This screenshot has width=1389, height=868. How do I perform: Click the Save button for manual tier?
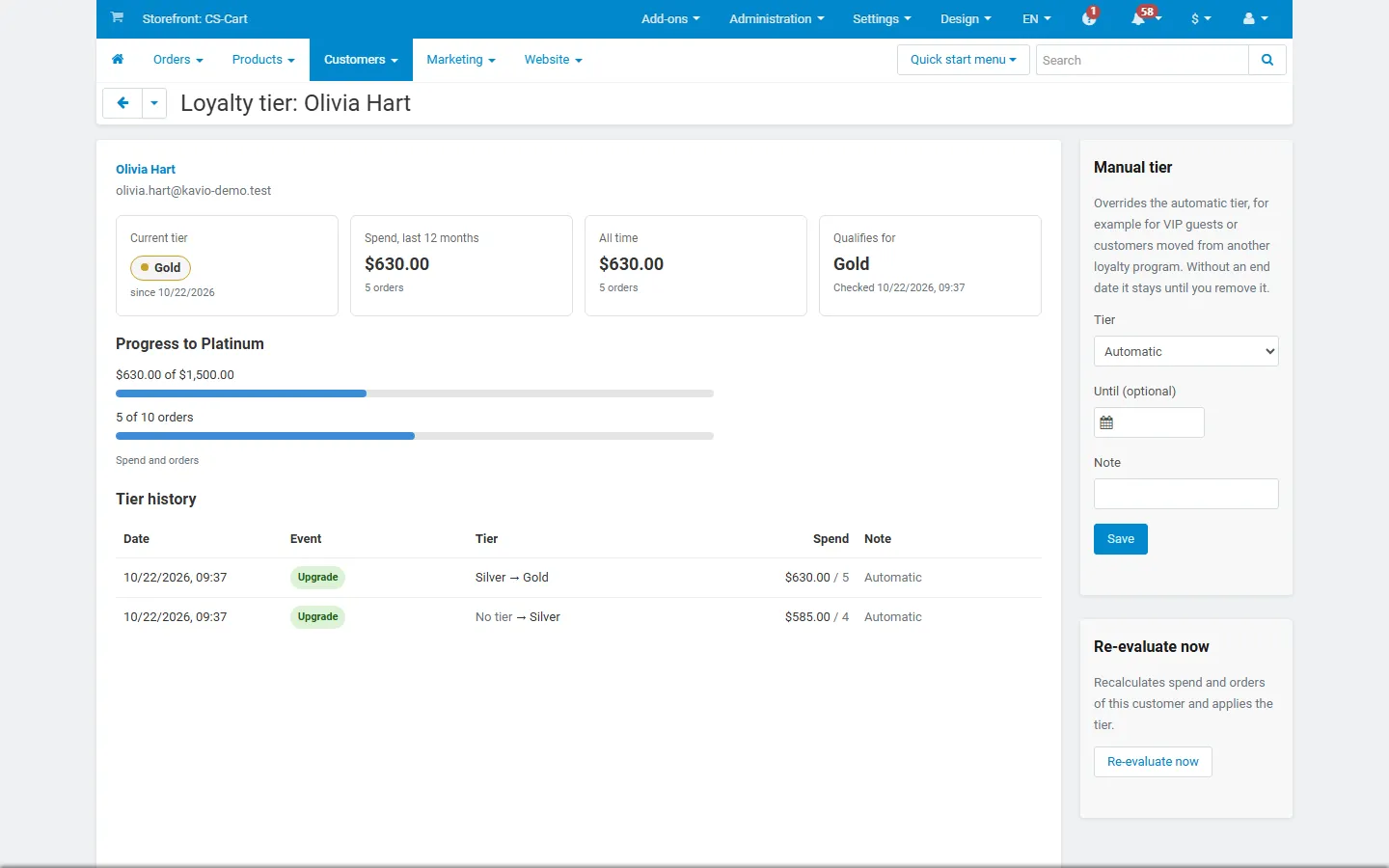(x=1121, y=539)
